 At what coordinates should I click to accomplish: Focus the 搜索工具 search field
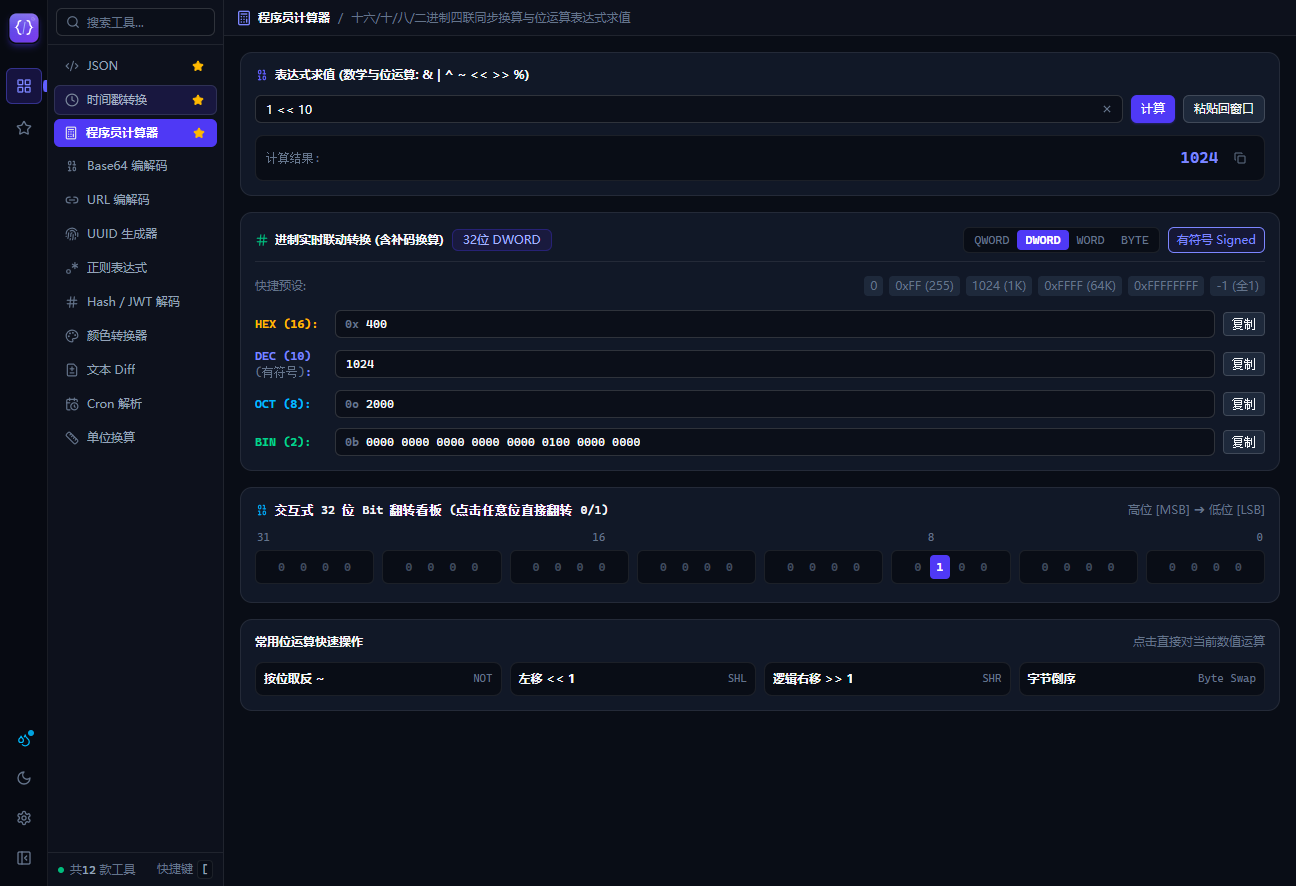click(135, 22)
